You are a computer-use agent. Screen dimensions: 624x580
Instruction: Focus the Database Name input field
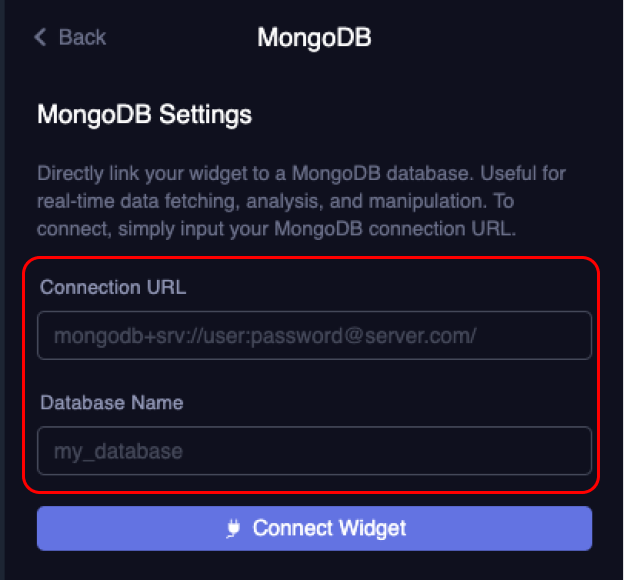[314, 451]
